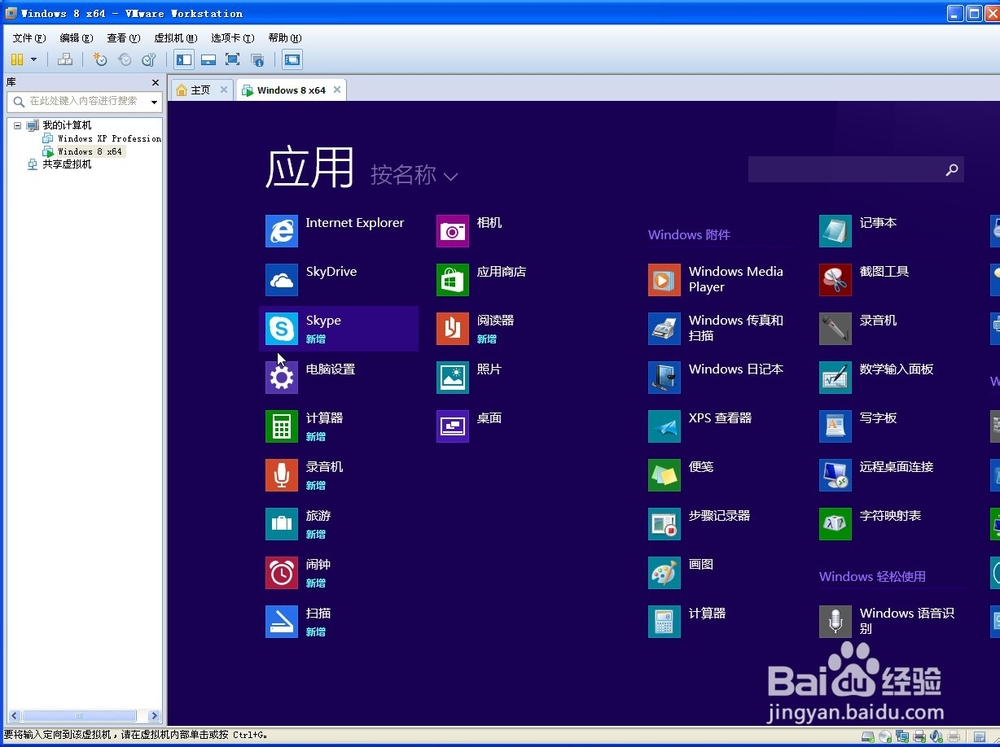Toggle the show library sidebar toolbar button
1000x747 pixels.
tap(184, 59)
